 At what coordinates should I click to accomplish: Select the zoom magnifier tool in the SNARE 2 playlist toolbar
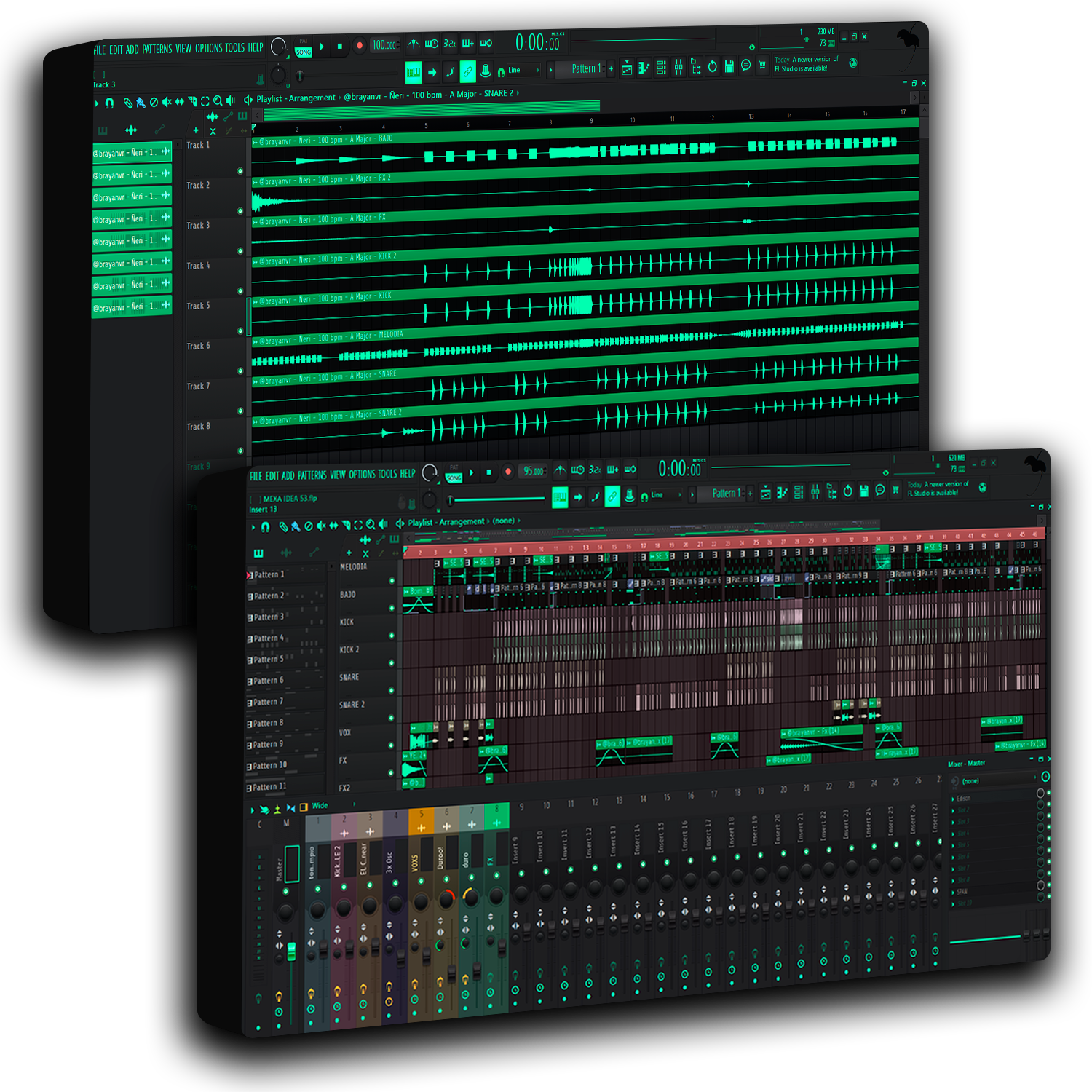point(218,101)
